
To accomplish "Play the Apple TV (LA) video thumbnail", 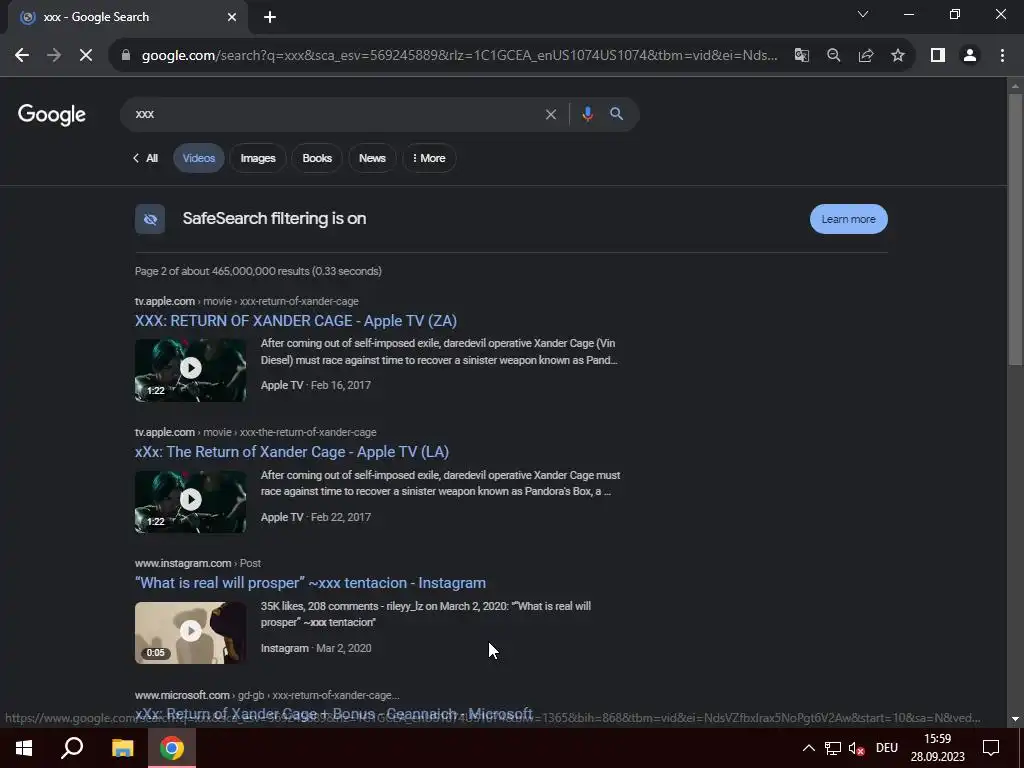I will (x=191, y=501).
